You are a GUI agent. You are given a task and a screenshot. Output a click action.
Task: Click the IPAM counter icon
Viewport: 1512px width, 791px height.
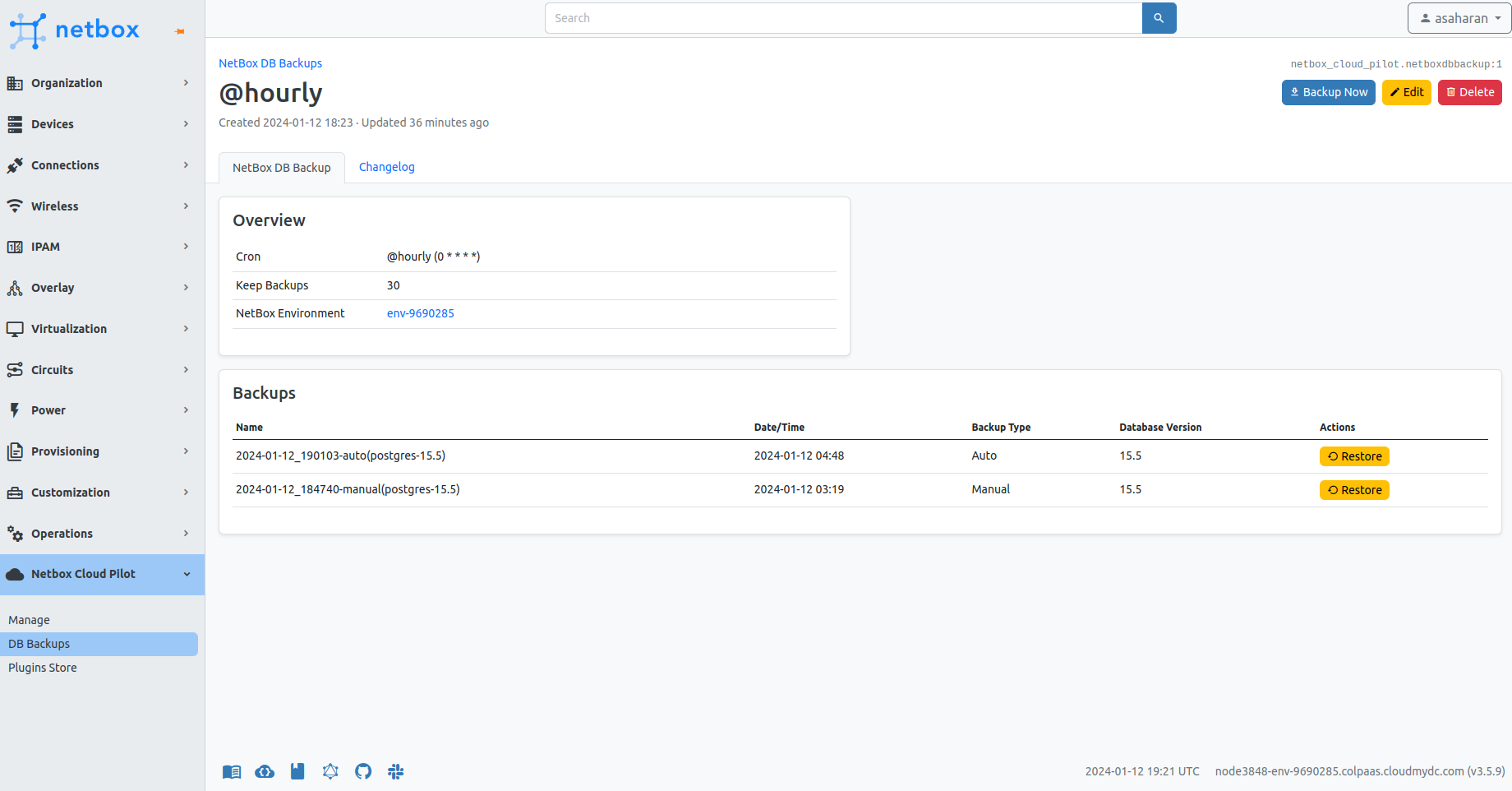15,247
